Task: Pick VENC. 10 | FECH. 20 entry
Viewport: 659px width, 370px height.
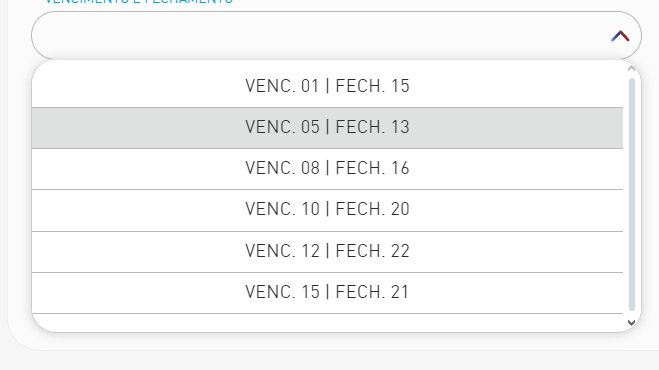Action: tap(327, 210)
